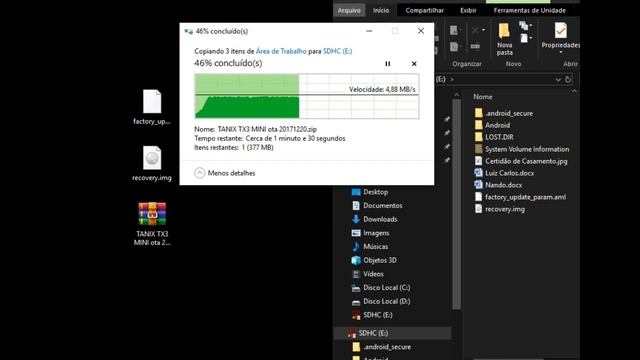This screenshot has width=640, height=360.
Task: Open SDHC (E:) listed below Disco Local (D:)
Action: coord(372,315)
